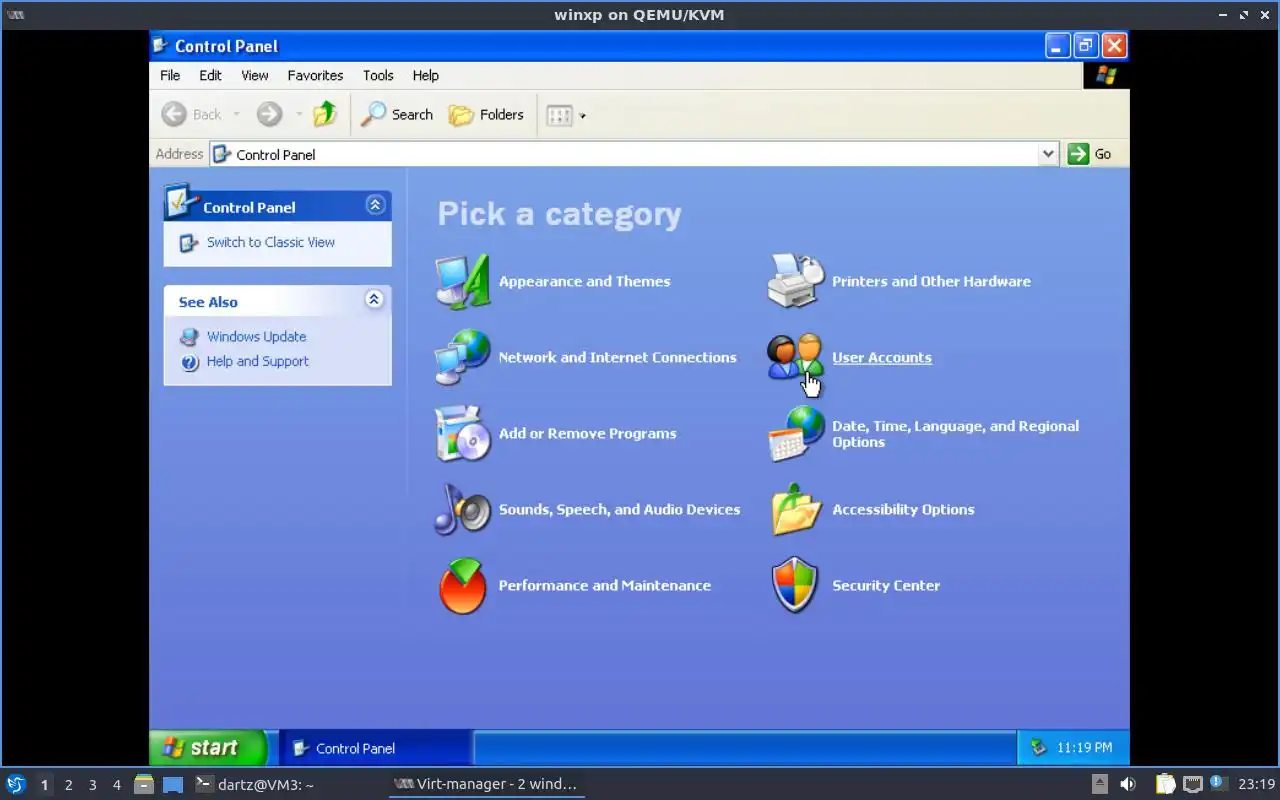Open the Windows Update link
Image resolution: width=1280 pixels, height=800 pixels.
point(256,337)
